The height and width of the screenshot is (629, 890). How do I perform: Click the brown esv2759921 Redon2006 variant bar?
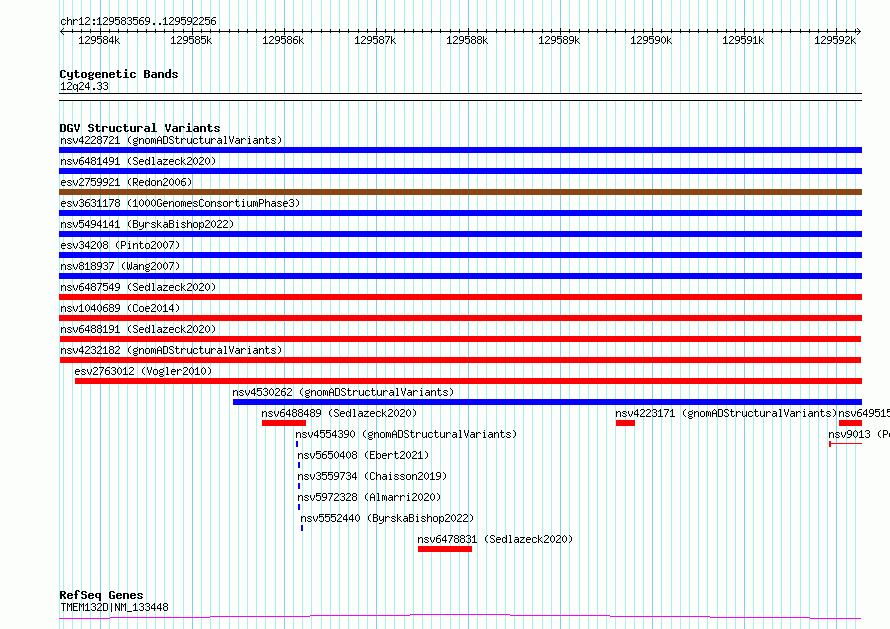point(460,192)
